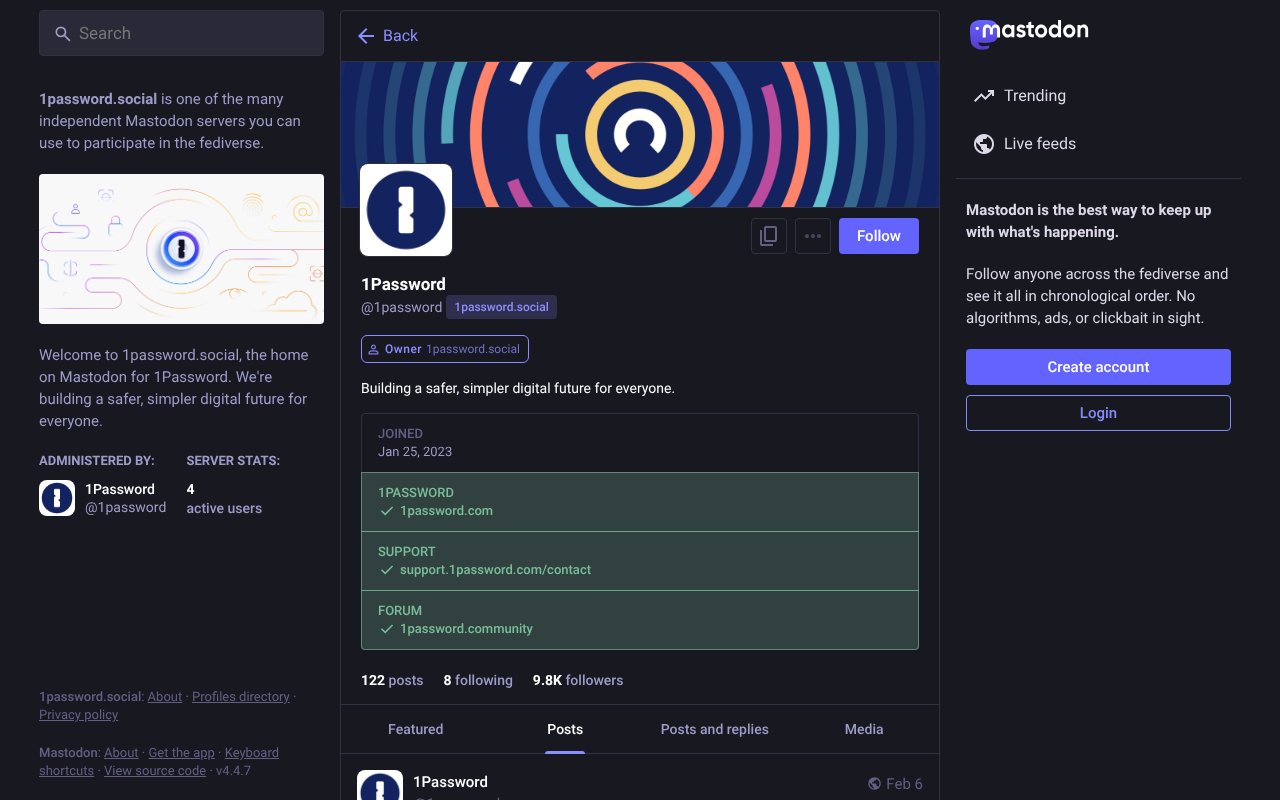Open the more options ellipsis menu
Image resolution: width=1280 pixels, height=800 pixels.
(812, 235)
